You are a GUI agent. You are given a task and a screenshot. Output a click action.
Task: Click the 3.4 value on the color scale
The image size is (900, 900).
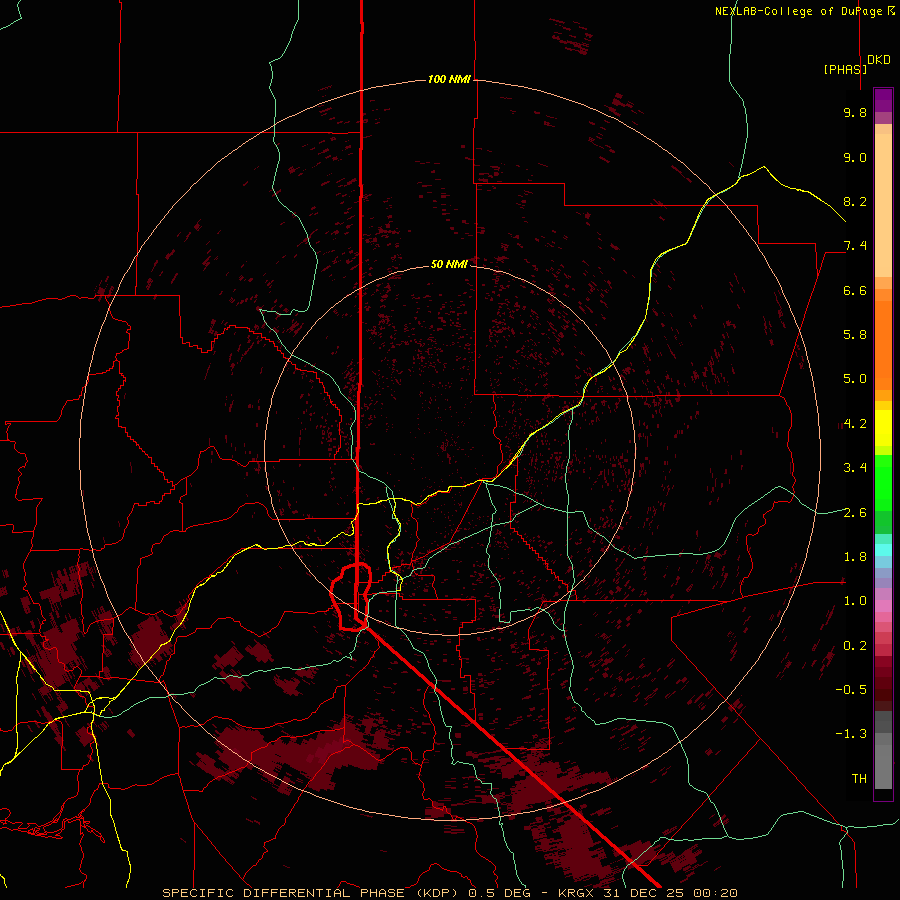(855, 467)
